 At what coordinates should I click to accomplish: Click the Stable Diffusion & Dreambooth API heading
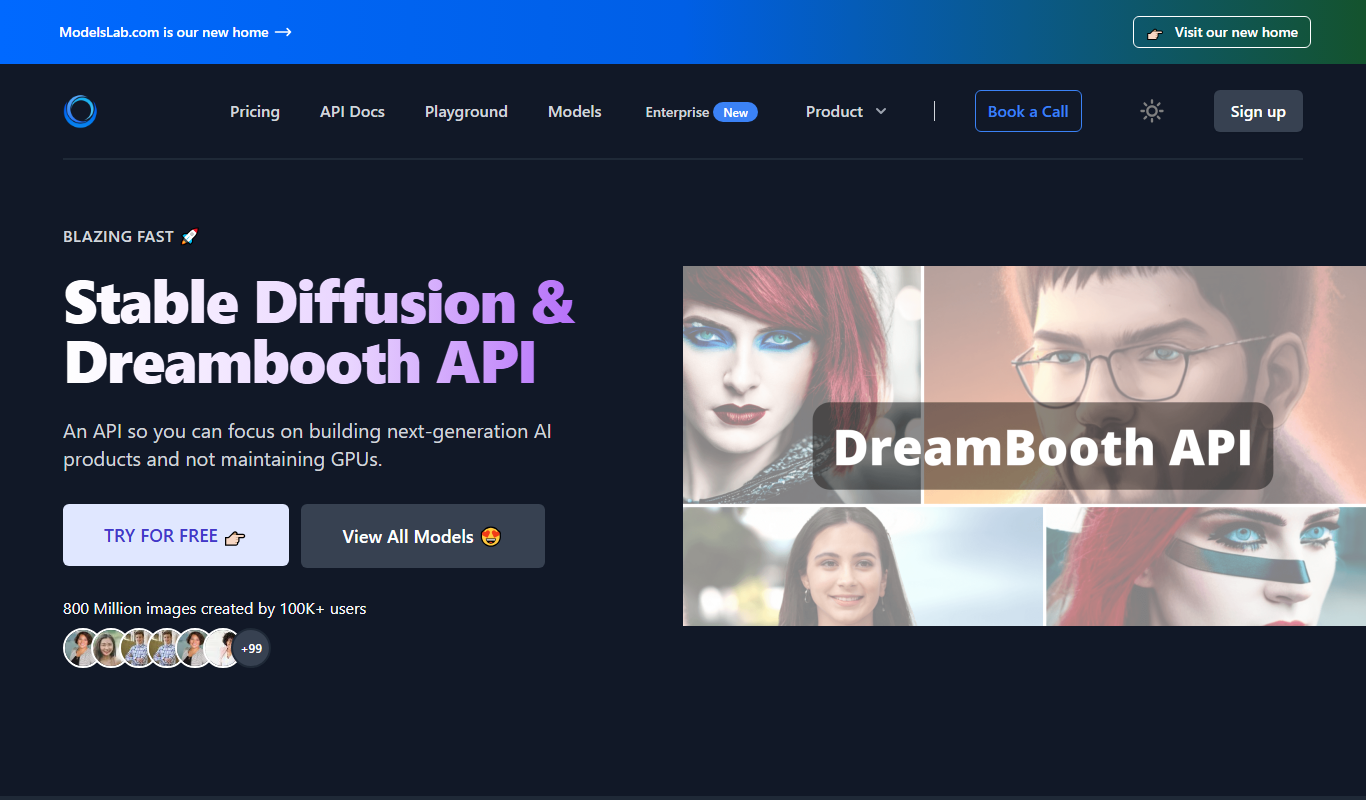coord(319,331)
